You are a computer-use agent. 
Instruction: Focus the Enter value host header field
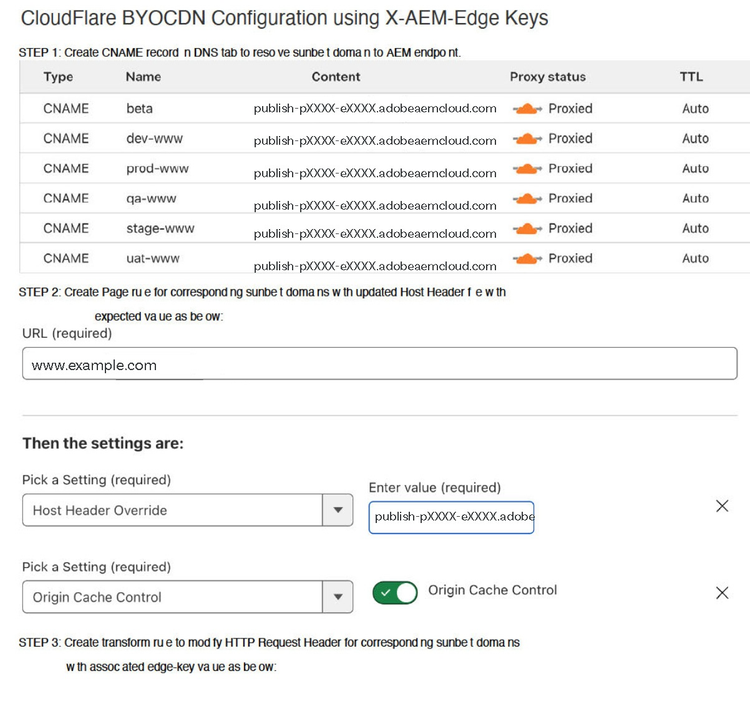451,517
